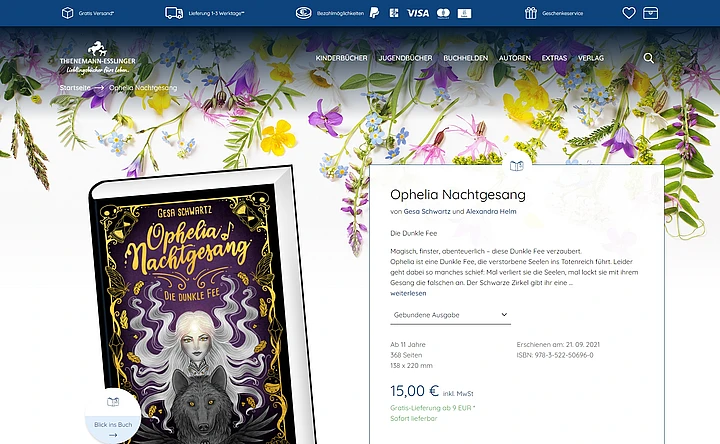
Task: Click the search magnifier icon
Action: pyautogui.click(x=648, y=58)
